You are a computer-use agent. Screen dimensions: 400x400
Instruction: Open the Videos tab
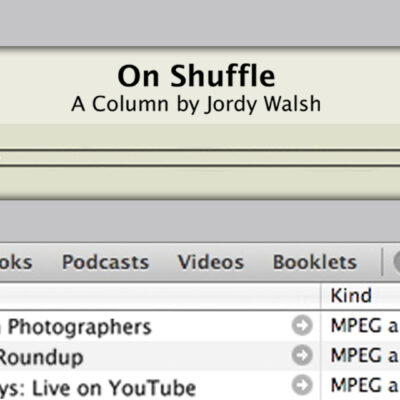click(x=211, y=262)
